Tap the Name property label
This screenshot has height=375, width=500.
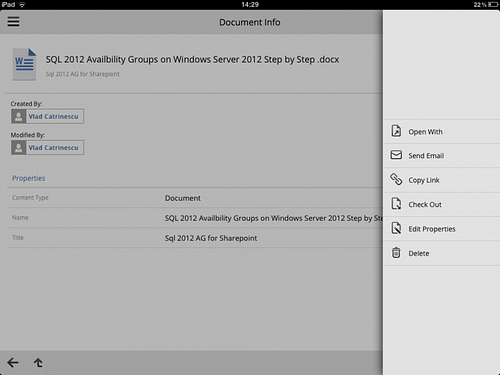coord(20,218)
